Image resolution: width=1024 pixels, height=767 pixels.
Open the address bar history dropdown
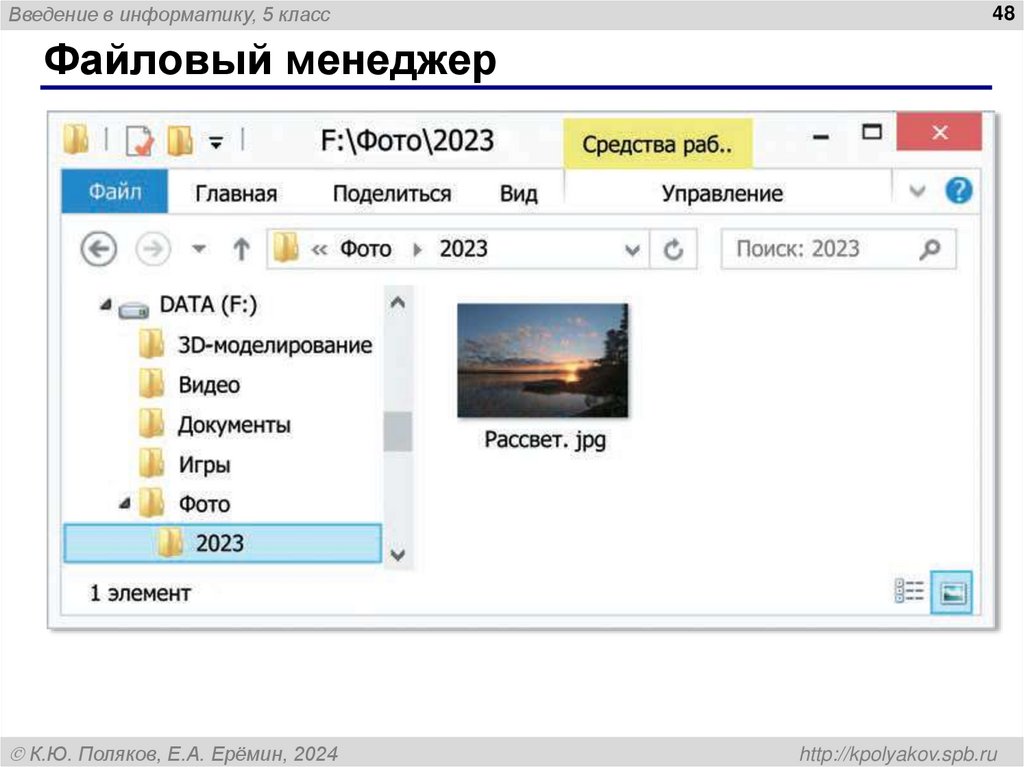click(x=634, y=248)
